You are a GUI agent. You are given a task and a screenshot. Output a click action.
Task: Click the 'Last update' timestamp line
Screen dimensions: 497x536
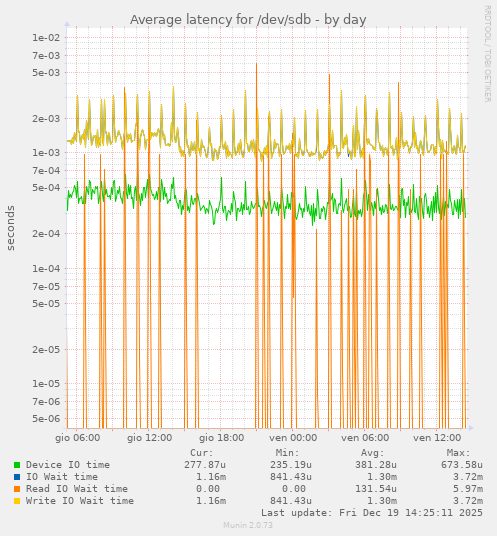(x=372, y=513)
